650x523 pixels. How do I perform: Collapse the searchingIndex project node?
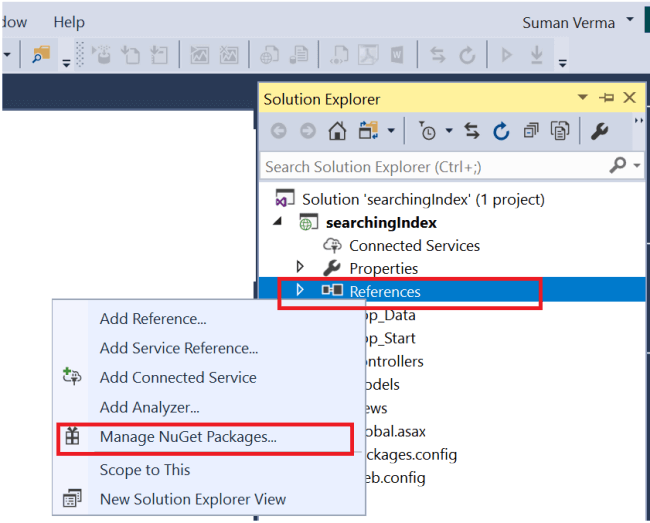tap(278, 222)
